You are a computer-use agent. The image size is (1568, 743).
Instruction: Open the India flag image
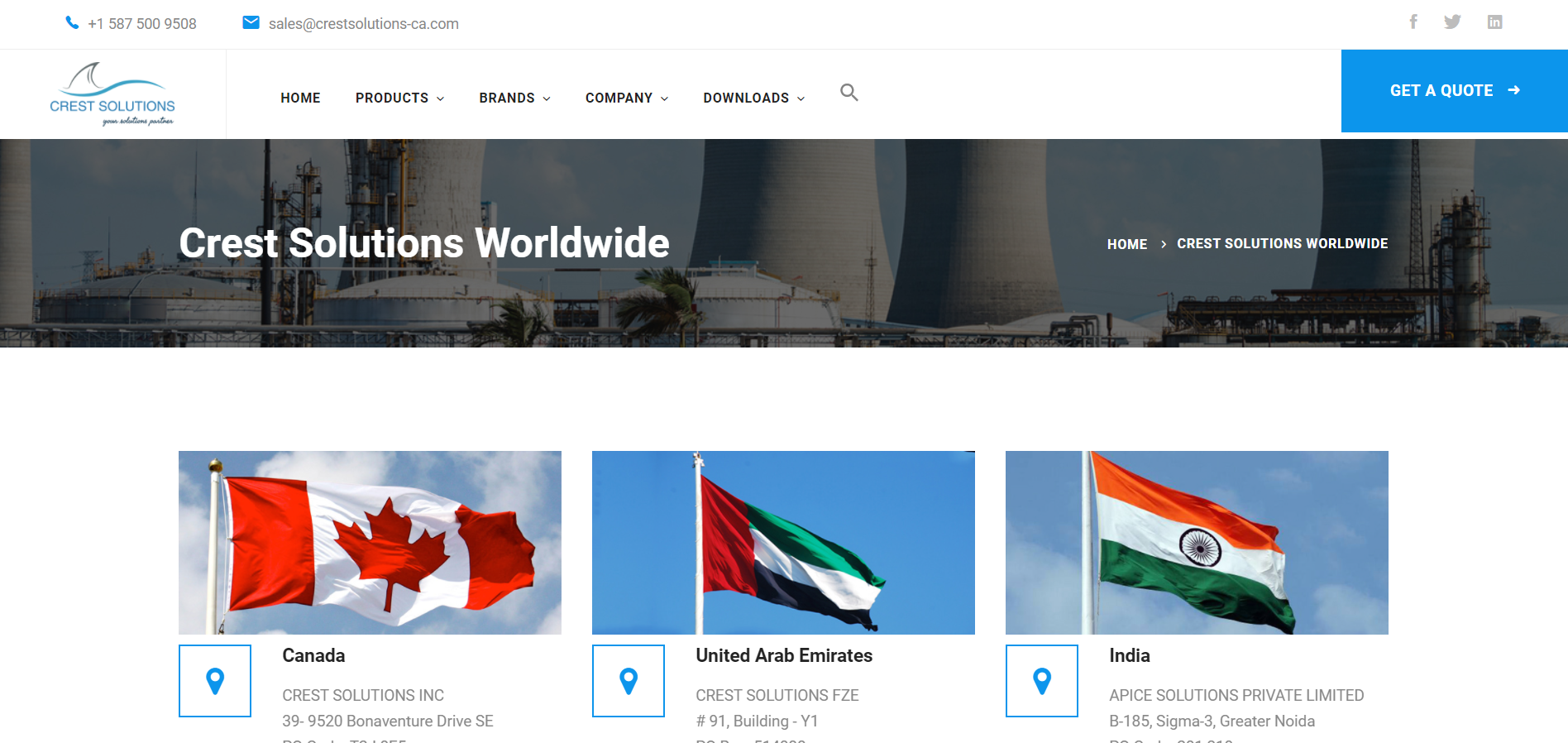1197,543
